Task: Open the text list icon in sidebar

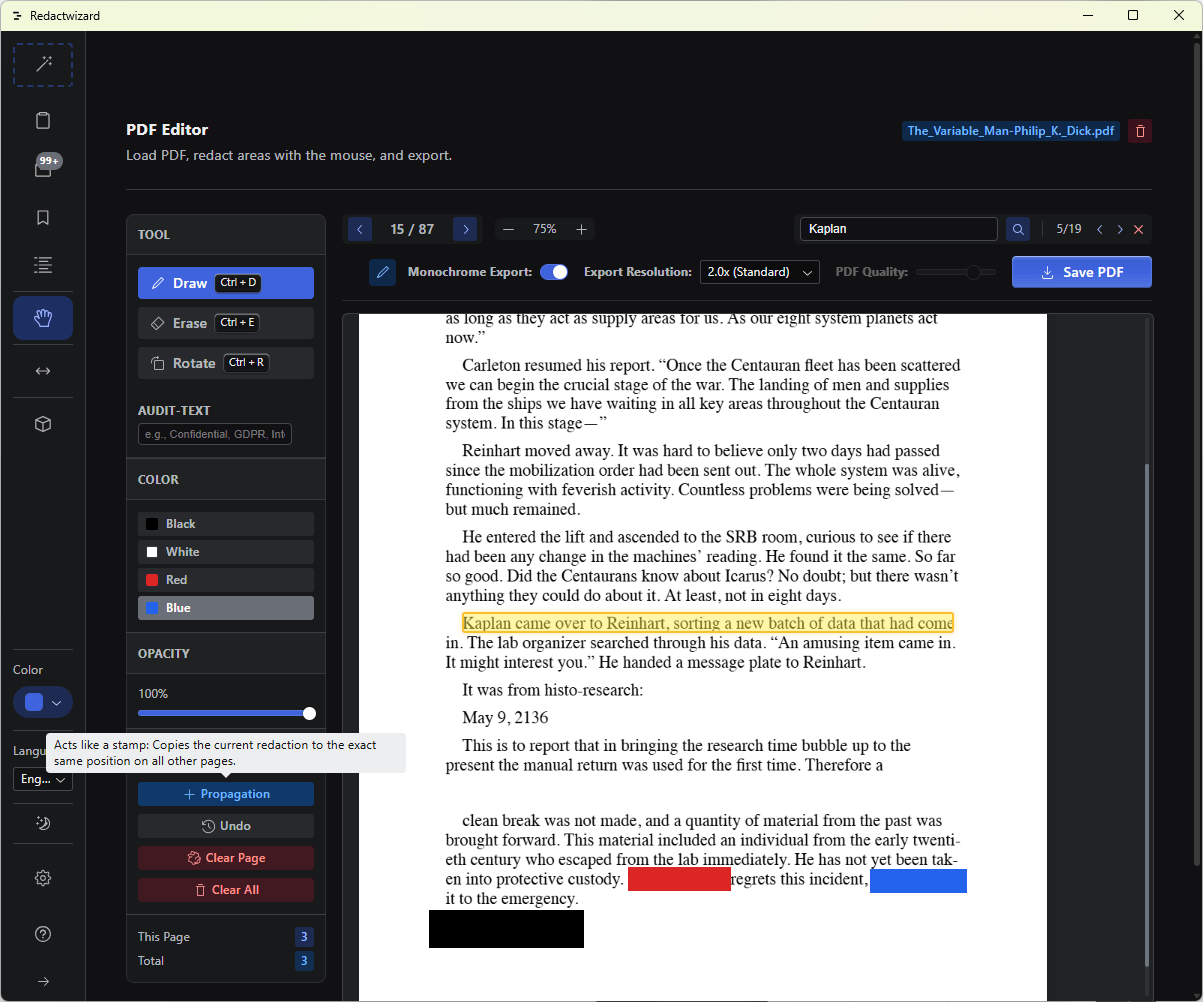Action: 43,265
